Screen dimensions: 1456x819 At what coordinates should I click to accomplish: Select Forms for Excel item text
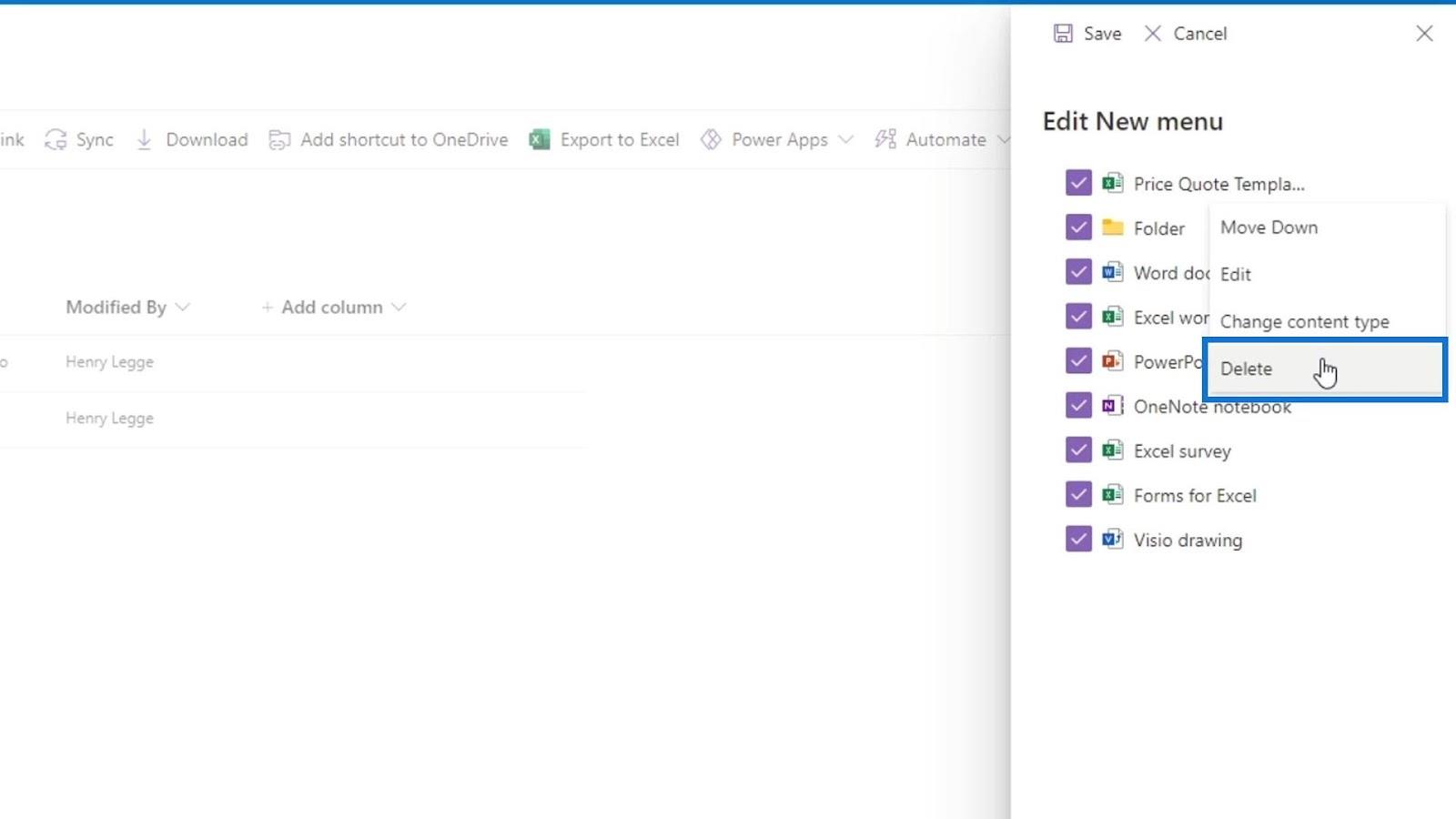coord(1195,496)
